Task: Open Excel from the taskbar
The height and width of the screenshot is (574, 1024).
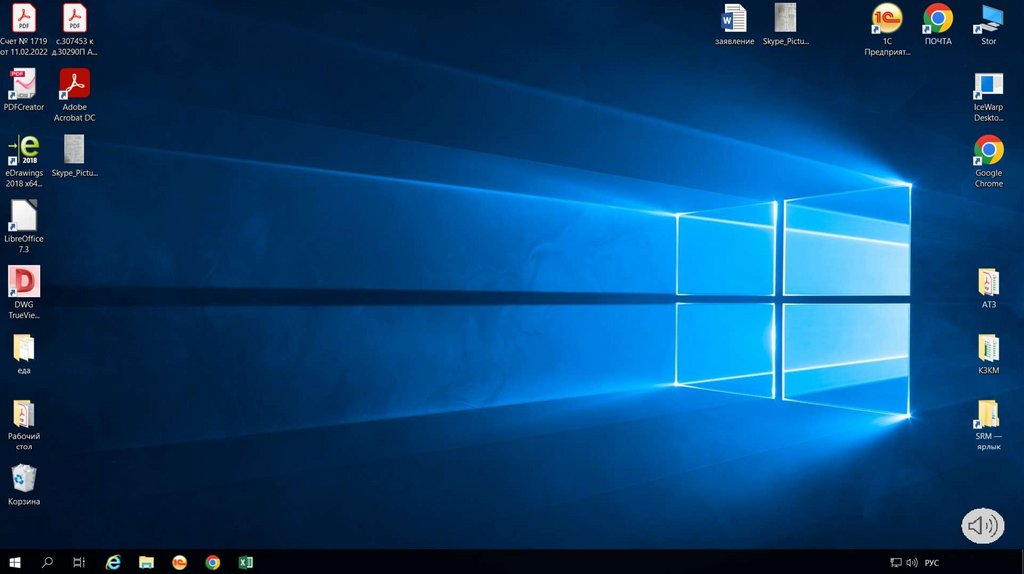Action: click(x=245, y=562)
